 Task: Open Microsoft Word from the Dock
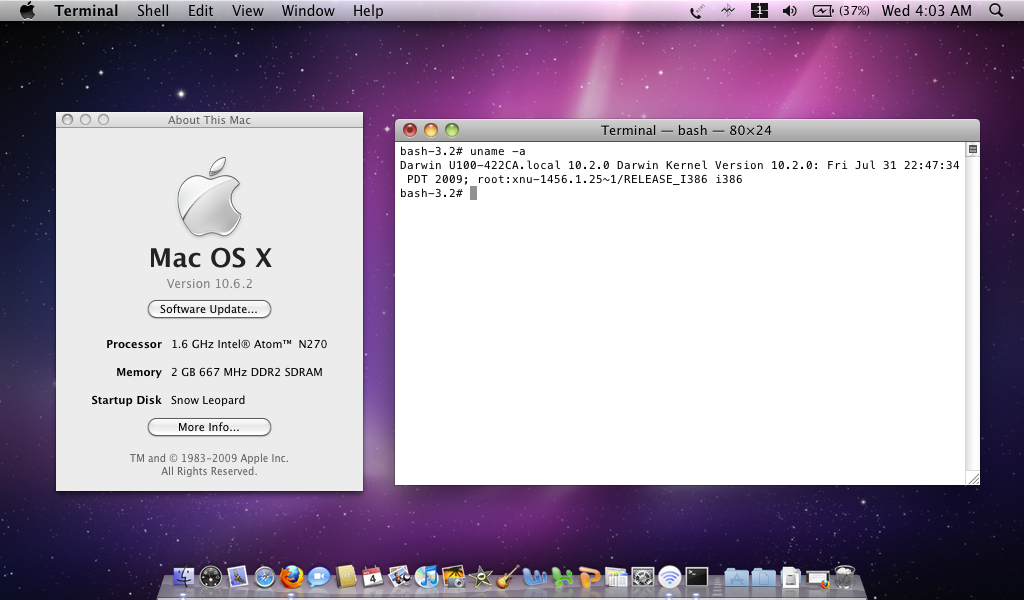535,576
